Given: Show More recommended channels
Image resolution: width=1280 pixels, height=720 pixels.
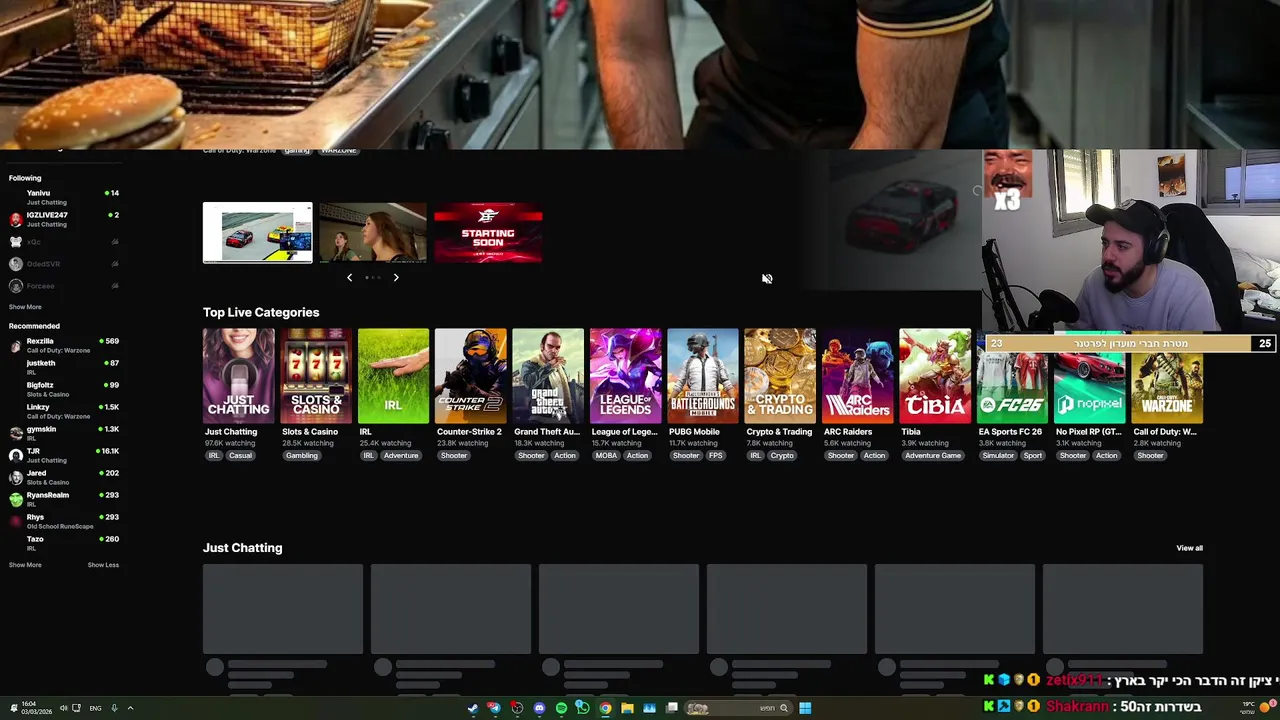Looking at the screenshot, I should tap(25, 565).
